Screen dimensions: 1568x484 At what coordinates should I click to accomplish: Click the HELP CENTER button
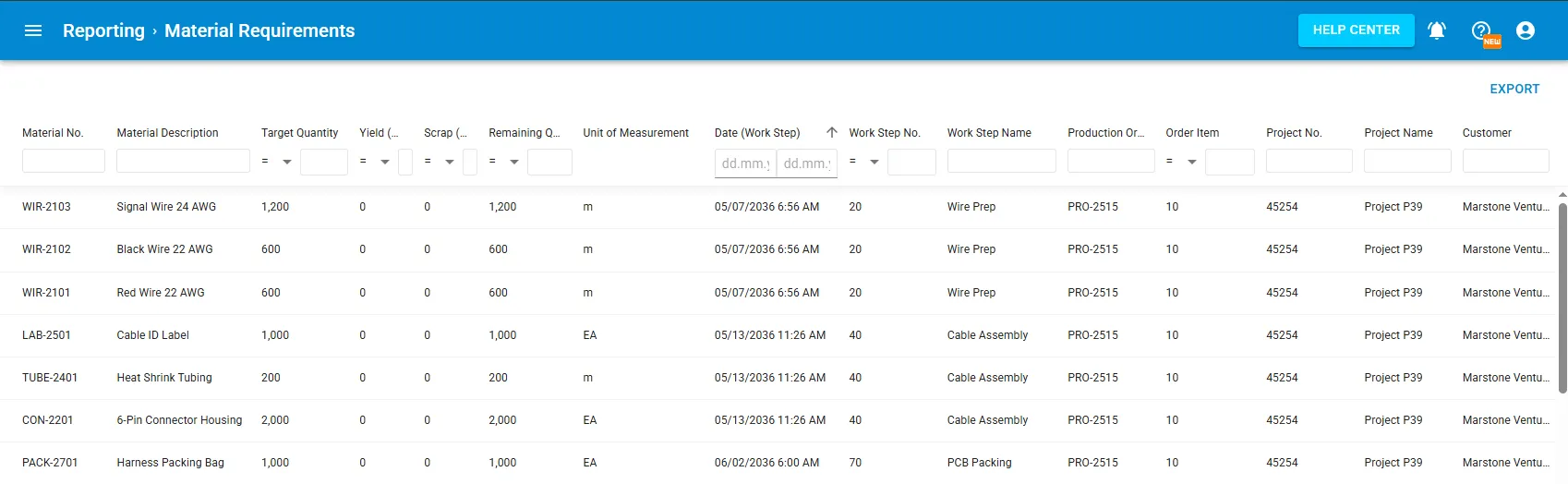point(1357,30)
